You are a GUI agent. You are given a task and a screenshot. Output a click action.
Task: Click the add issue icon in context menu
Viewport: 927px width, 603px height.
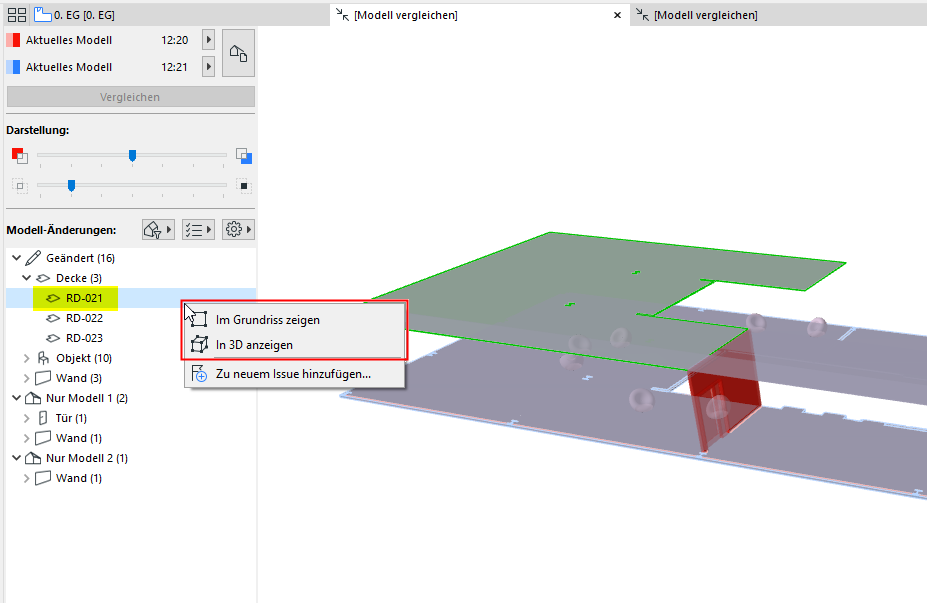point(199,374)
